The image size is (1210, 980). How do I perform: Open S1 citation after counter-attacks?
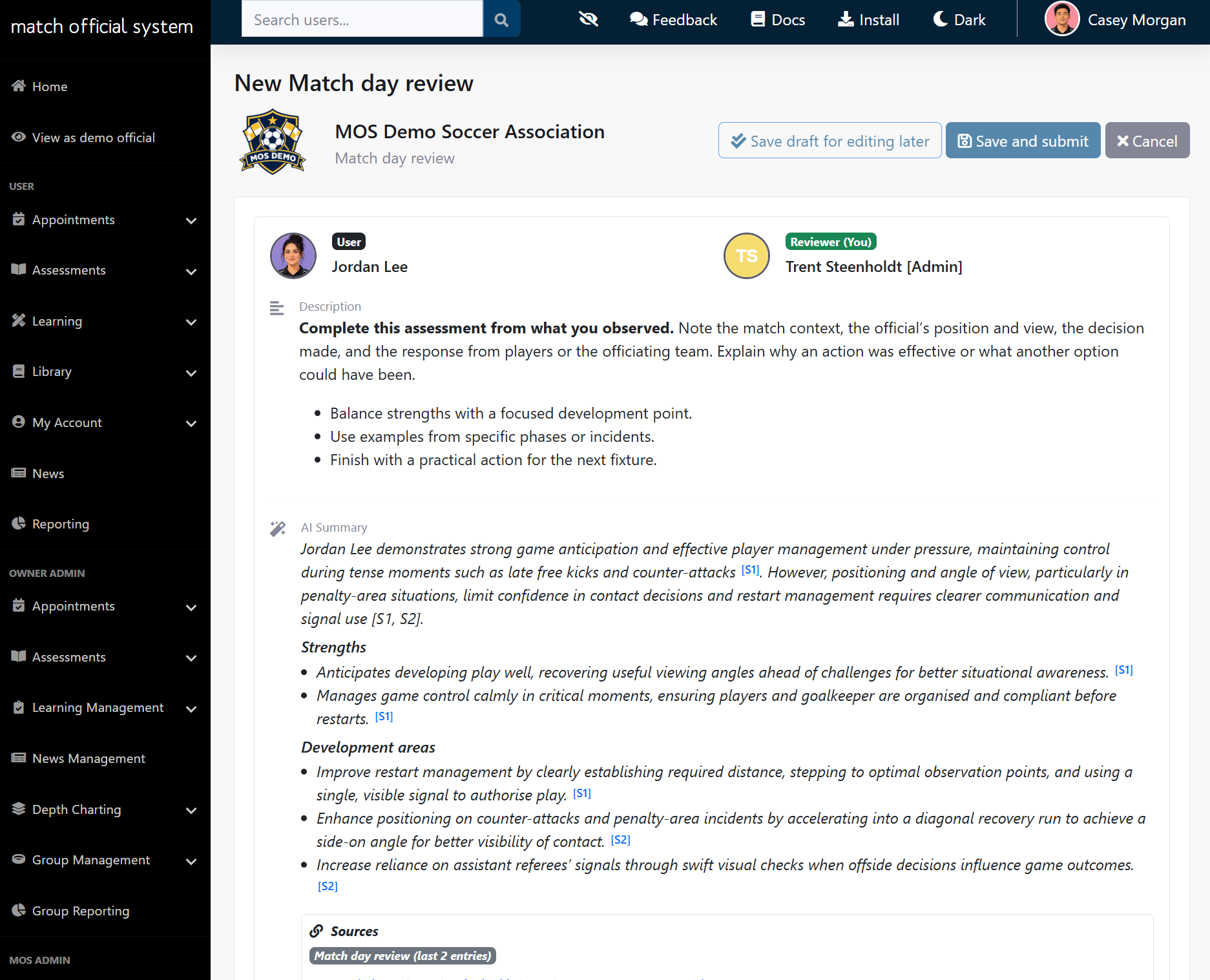(750, 570)
